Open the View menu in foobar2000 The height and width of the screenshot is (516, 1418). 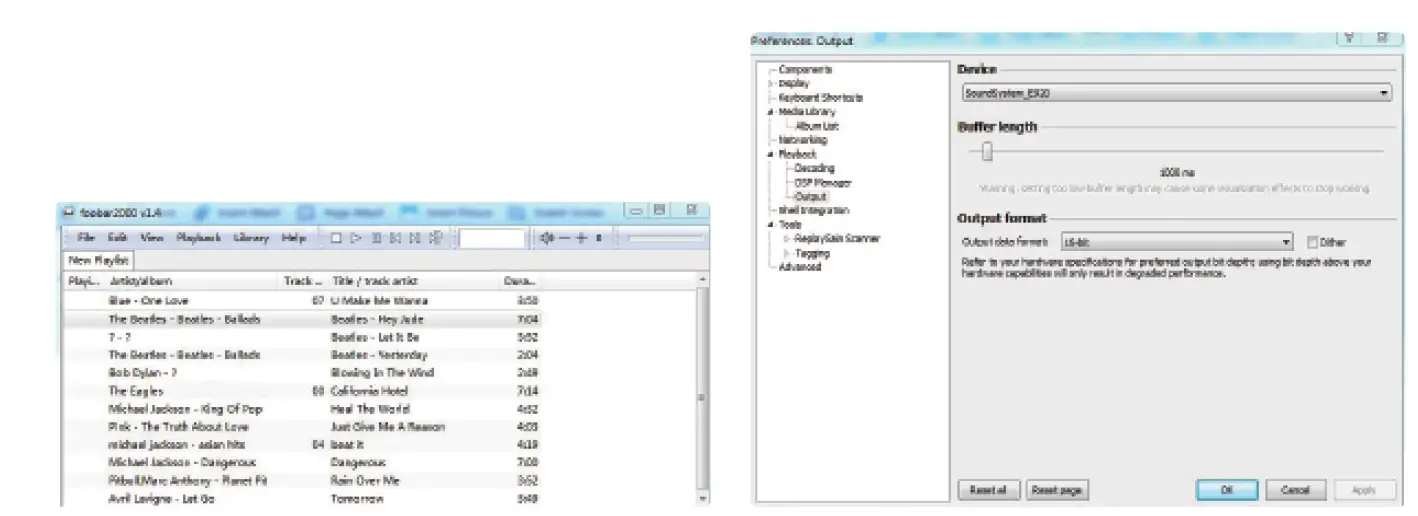point(152,238)
